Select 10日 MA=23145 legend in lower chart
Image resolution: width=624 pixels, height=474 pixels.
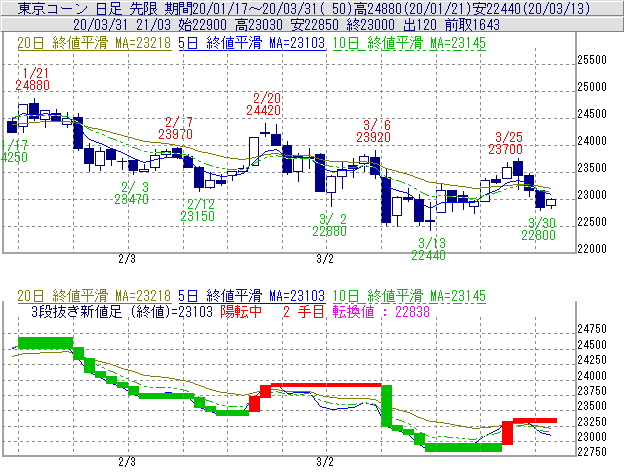409,296
